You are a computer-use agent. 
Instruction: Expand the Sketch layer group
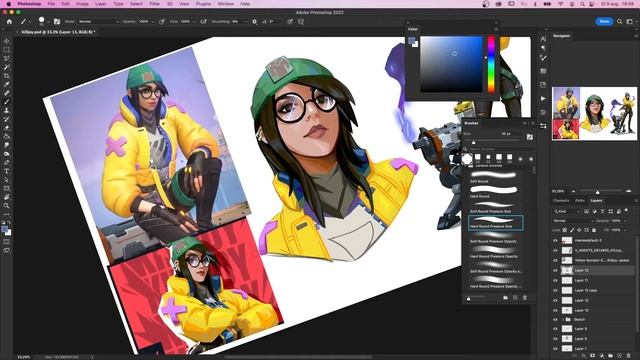562,320
